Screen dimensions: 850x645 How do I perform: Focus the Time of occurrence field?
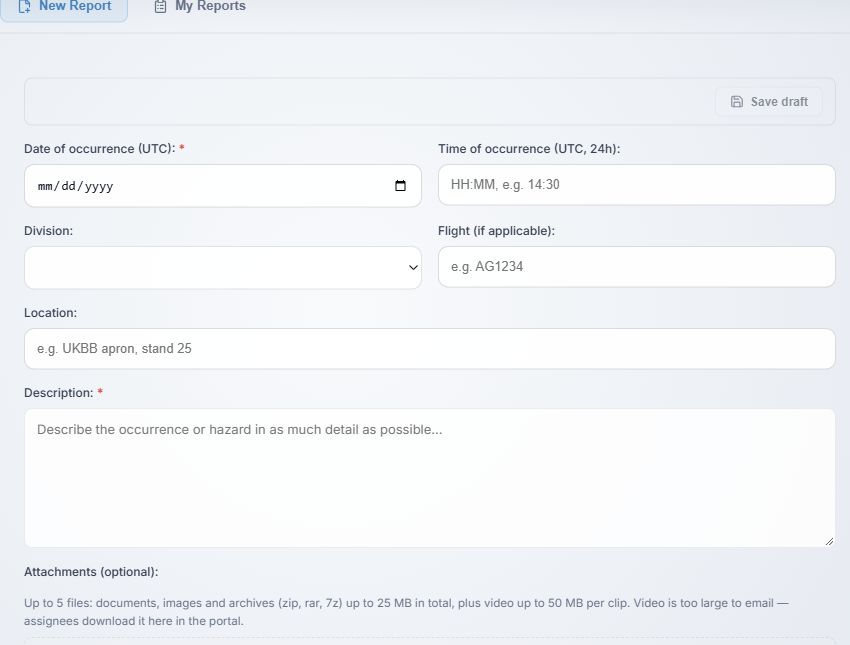click(x=636, y=185)
